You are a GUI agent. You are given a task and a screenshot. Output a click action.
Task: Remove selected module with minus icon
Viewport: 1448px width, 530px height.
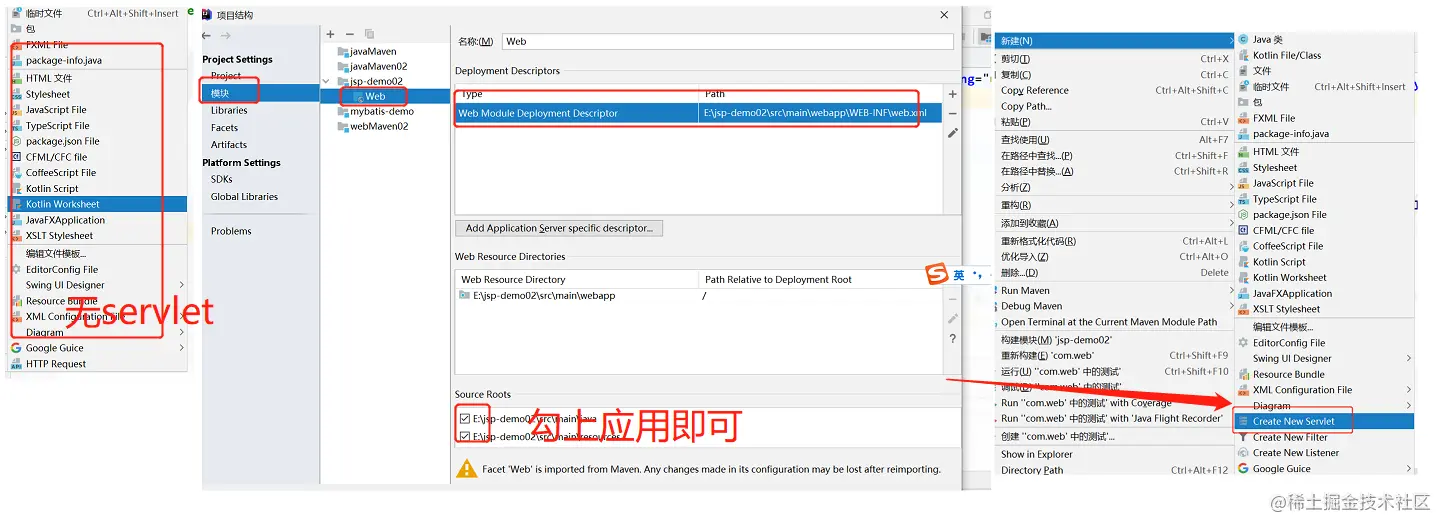click(x=350, y=34)
